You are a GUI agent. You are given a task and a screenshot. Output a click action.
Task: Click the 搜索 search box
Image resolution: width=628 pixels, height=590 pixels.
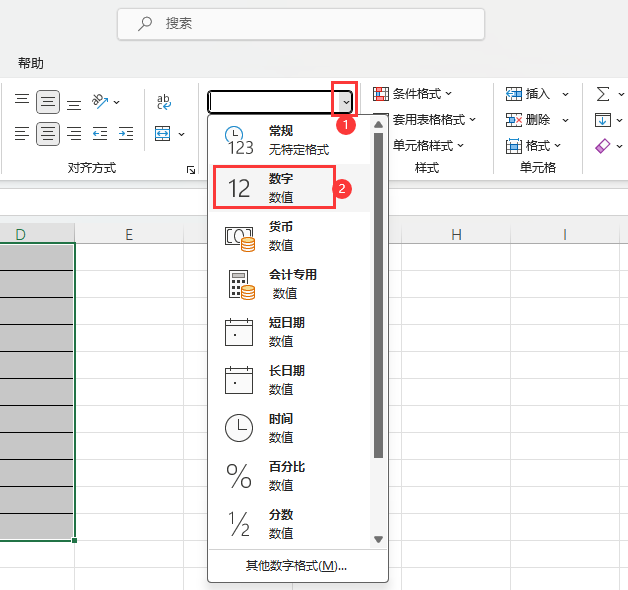tap(301, 24)
